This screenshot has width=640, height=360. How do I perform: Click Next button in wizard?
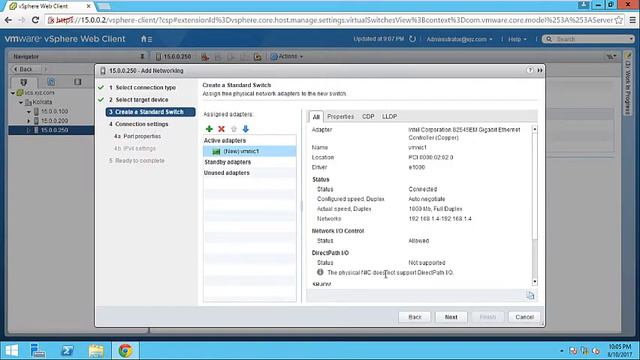(x=451, y=317)
